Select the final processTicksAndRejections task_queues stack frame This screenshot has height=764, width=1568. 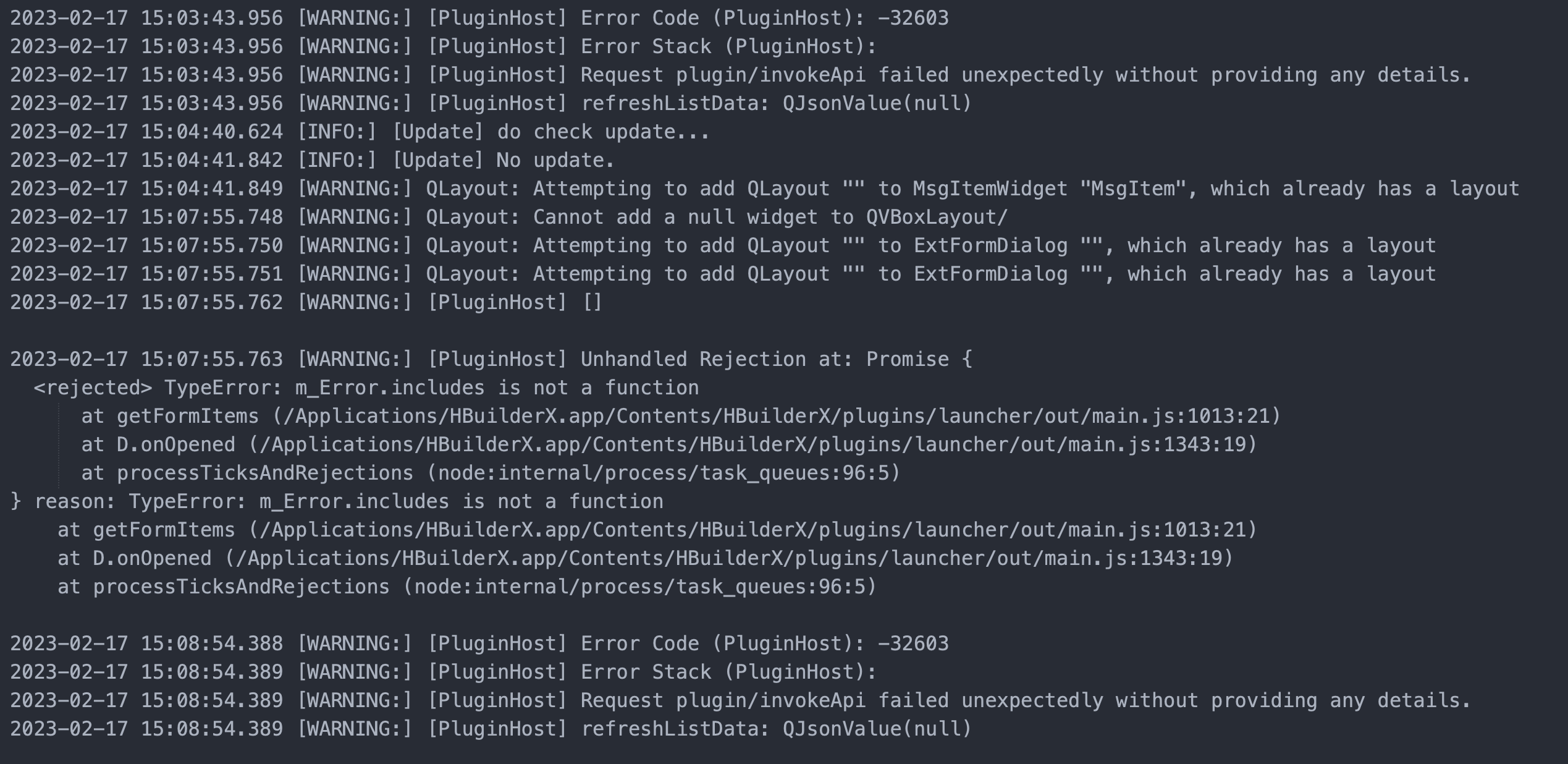[x=466, y=587]
